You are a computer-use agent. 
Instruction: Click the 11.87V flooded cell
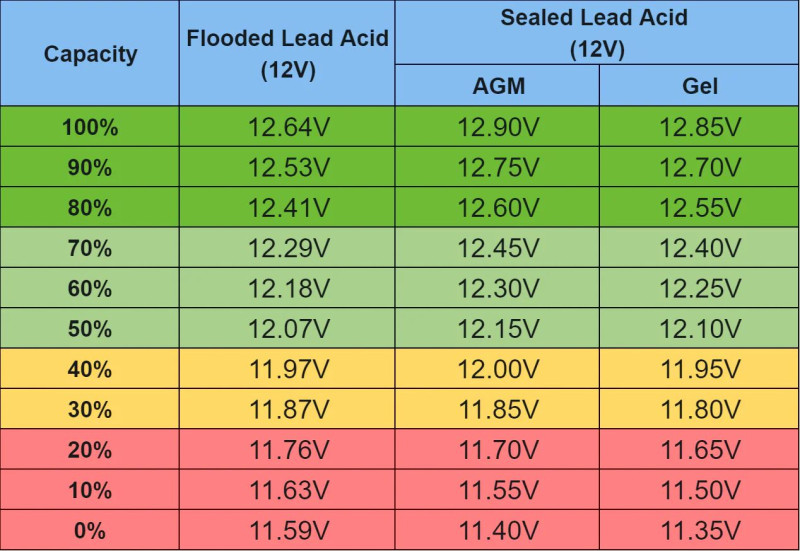pyautogui.click(x=288, y=410)
